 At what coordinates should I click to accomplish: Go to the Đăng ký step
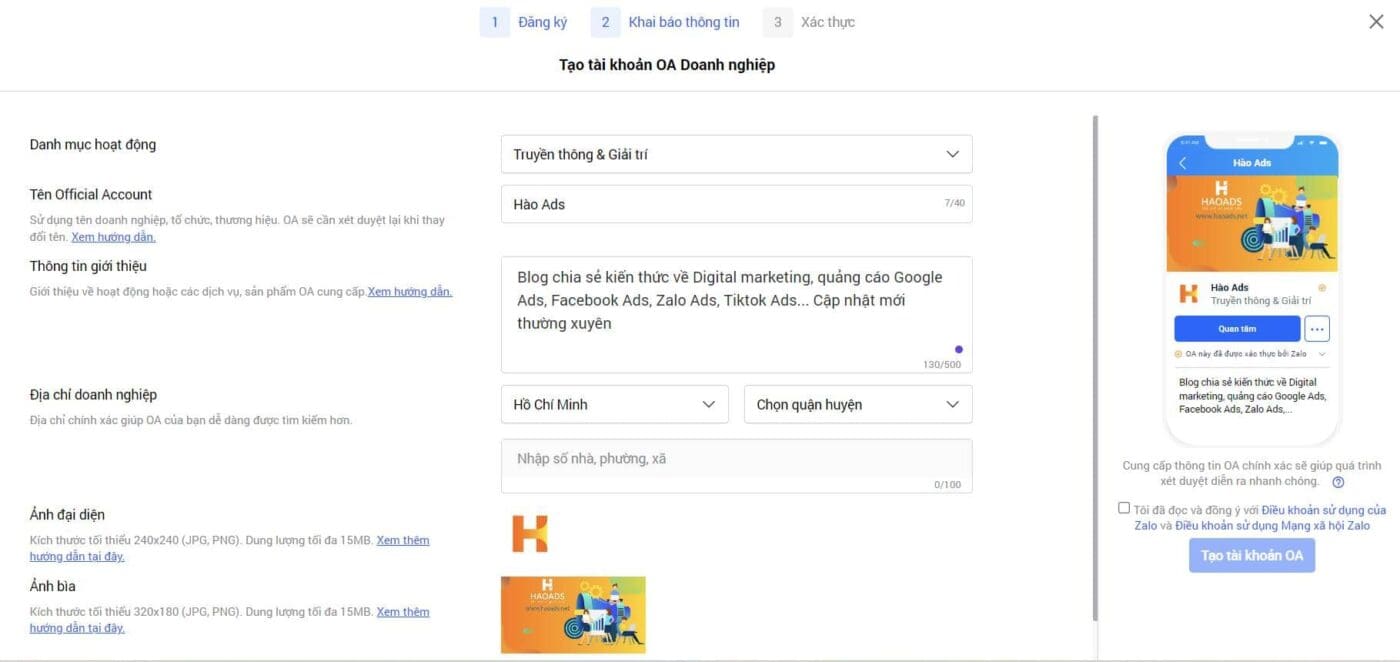[x=543, y=22]
